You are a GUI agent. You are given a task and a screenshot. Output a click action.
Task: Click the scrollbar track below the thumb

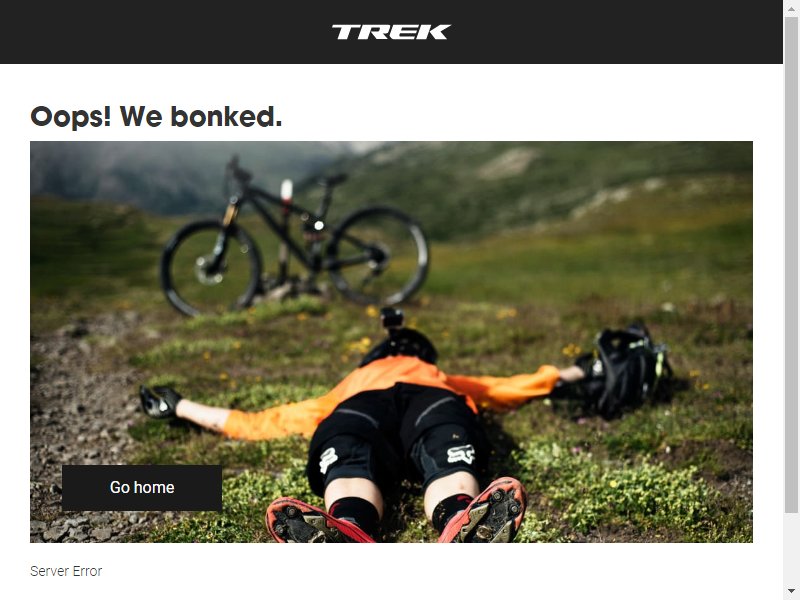coord(791,548)
